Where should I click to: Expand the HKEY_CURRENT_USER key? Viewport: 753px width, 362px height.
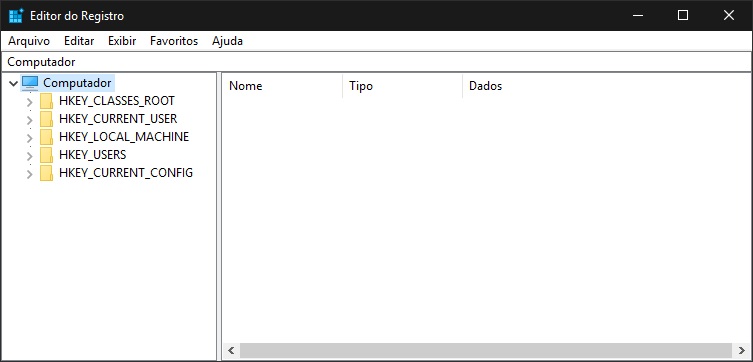point(30,120)
